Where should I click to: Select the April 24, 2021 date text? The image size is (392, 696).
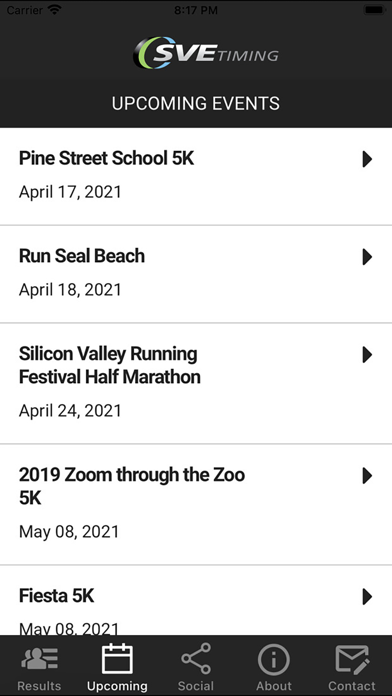(70, 411)
